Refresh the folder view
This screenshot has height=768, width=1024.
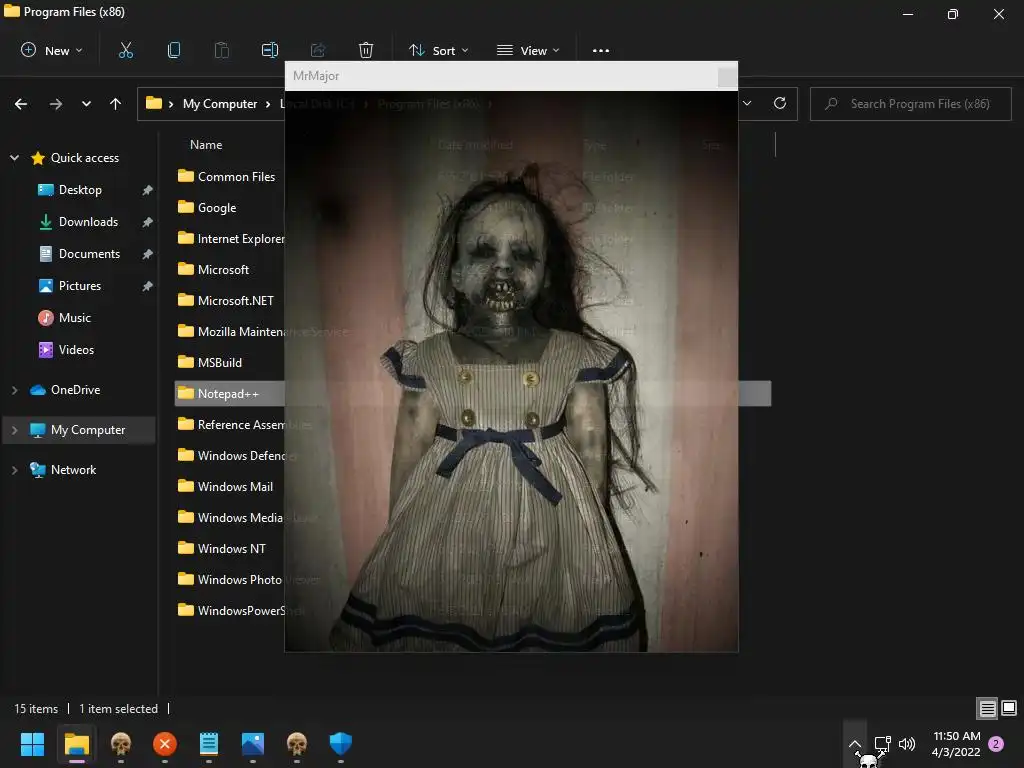(780, 103)
